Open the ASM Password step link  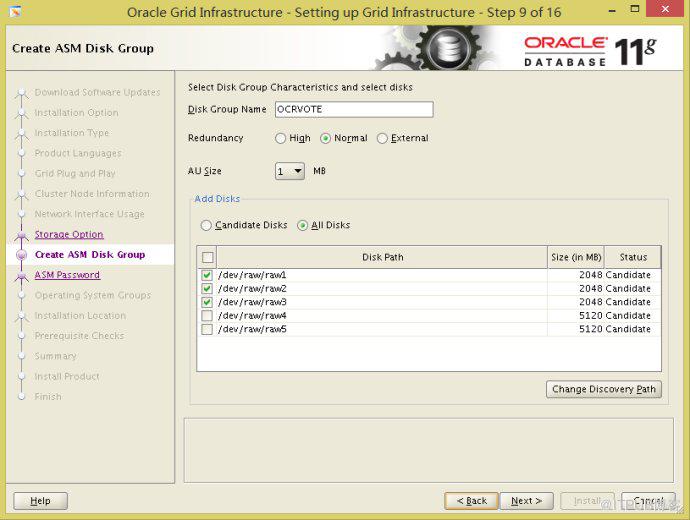click(x=67, y=275)
